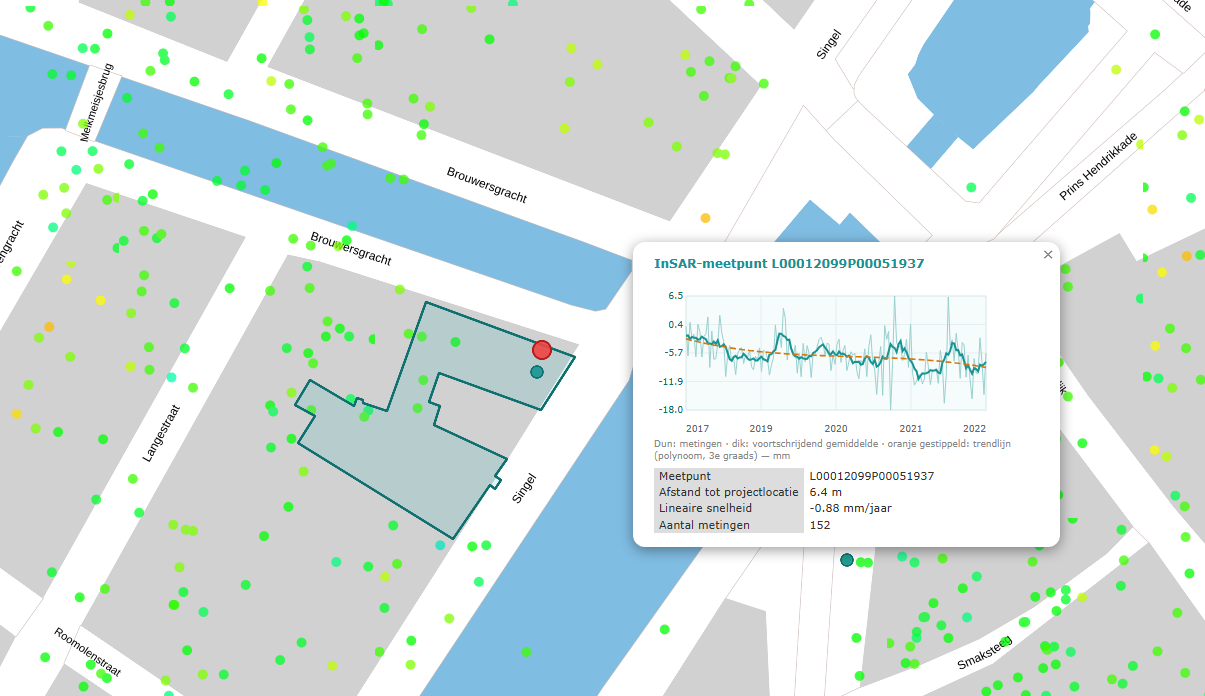1205x696 pixels.
Task: Click the '2017' label on the chart axis
Action: [x=697, y=428]
